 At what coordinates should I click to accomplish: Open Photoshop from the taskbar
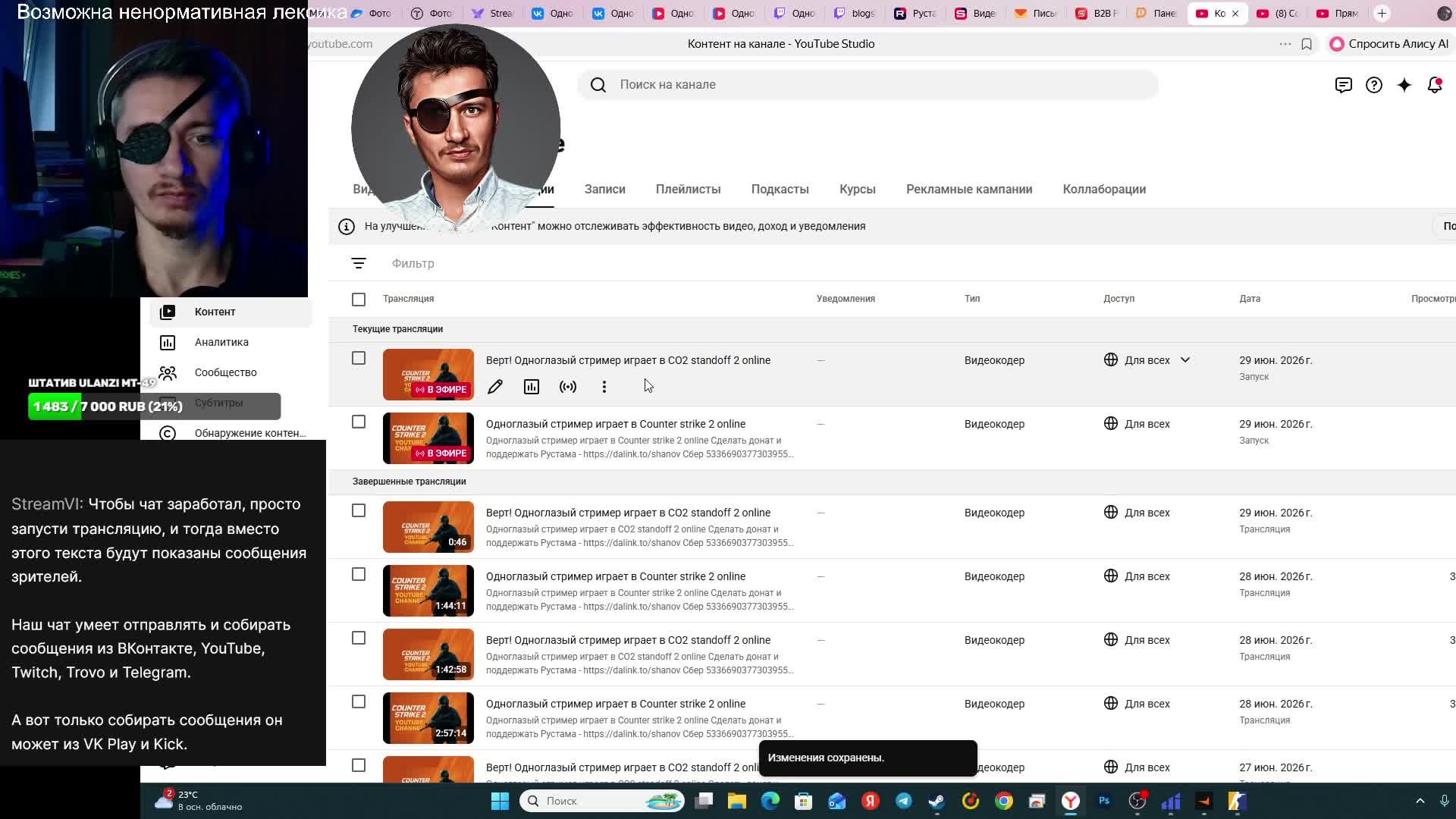point(1104,801)
